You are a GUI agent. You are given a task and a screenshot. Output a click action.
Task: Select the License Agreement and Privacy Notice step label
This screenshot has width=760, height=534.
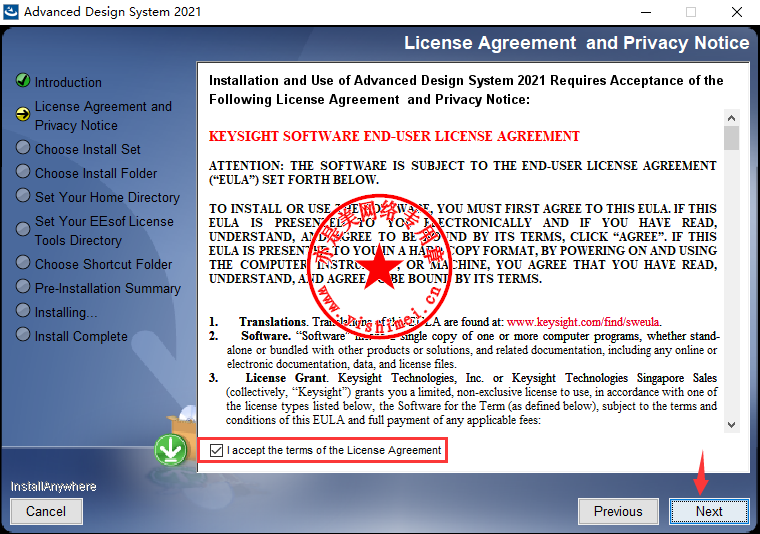(x=103, y=116)
